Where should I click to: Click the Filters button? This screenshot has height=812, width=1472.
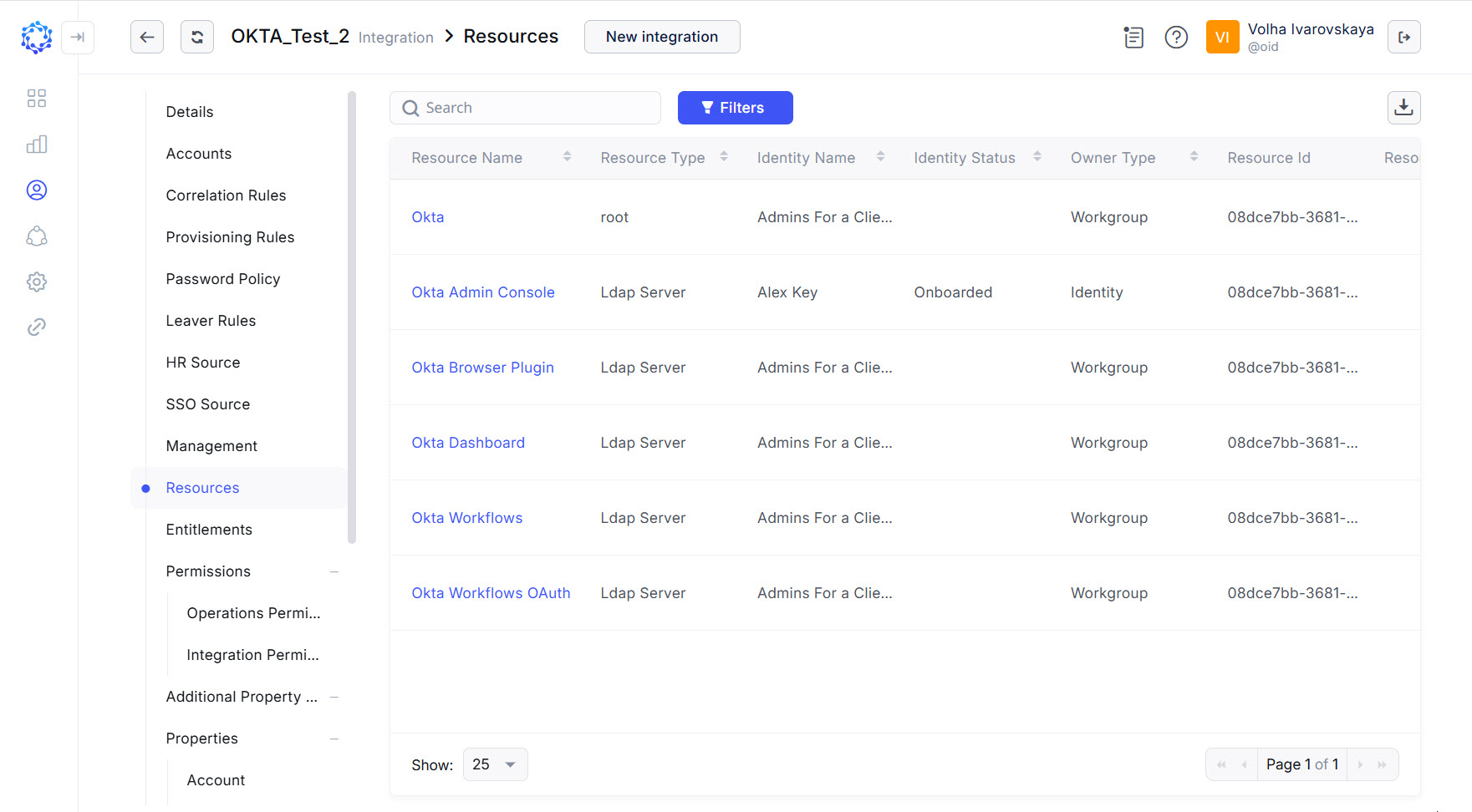(x=735, y=108)
